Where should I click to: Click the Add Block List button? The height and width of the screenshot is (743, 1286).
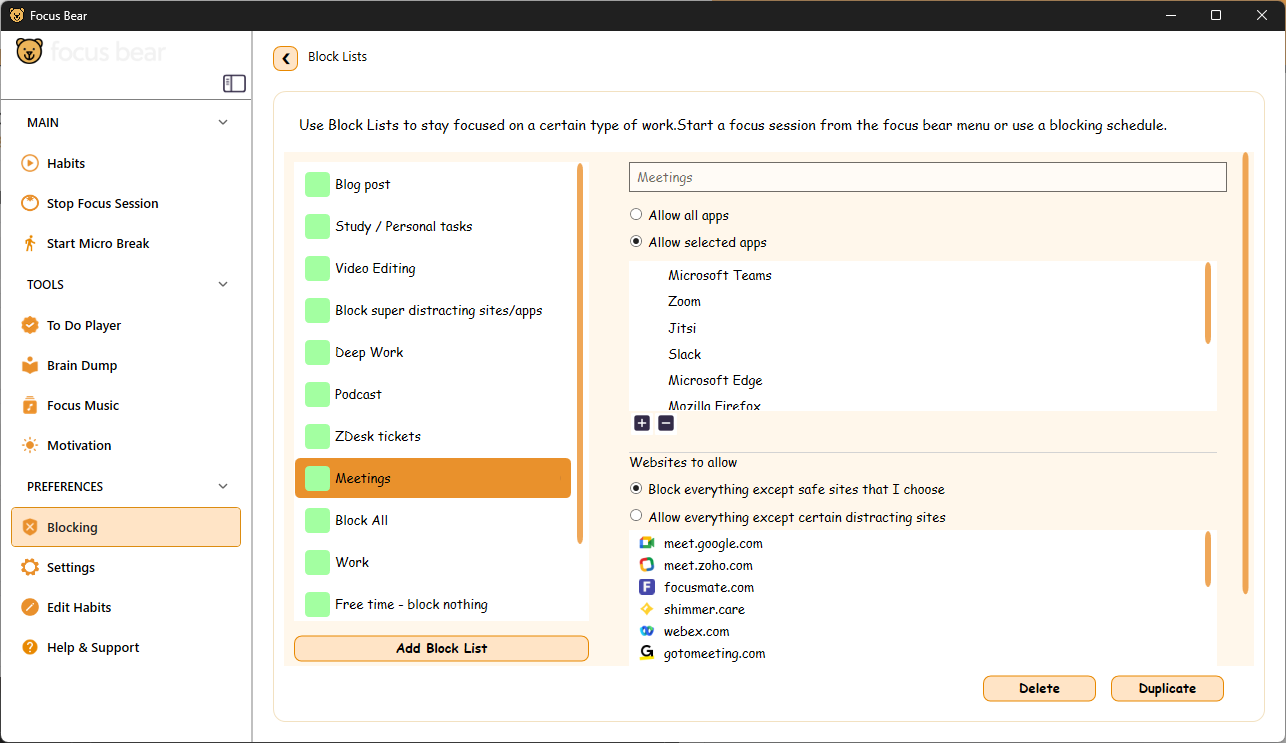441,648
